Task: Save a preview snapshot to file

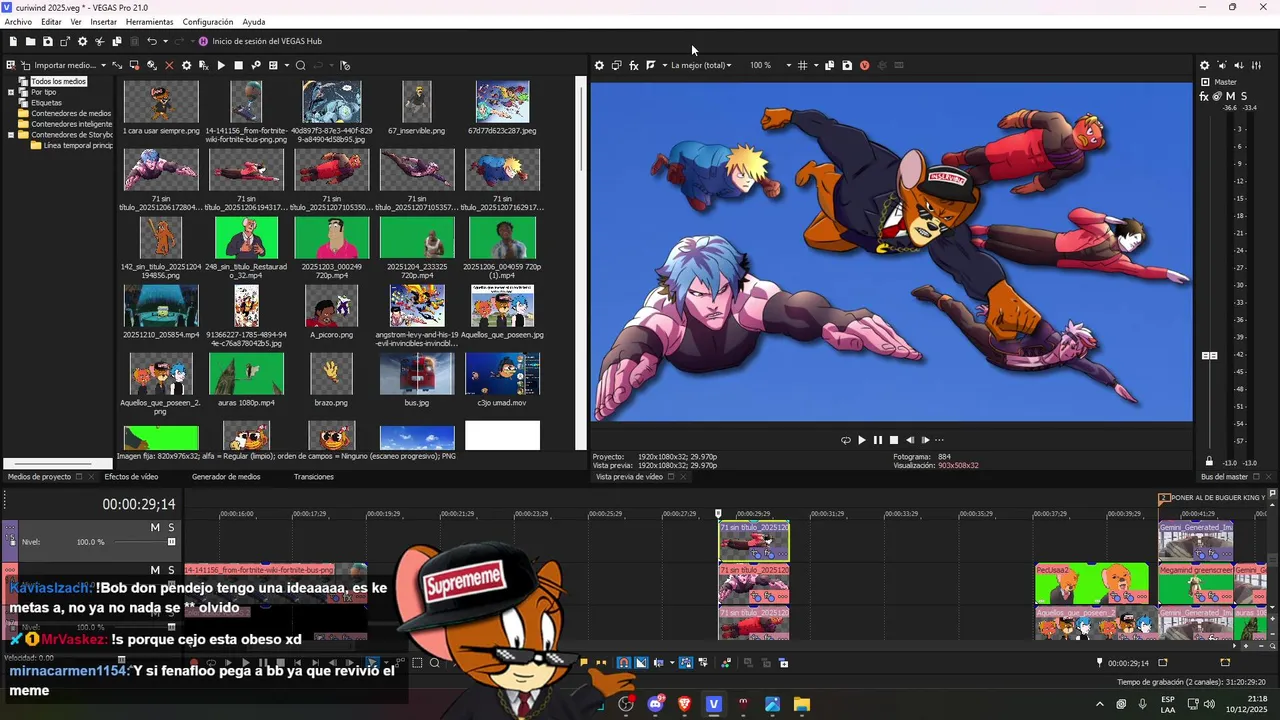Action: click(x=847, y=65)
